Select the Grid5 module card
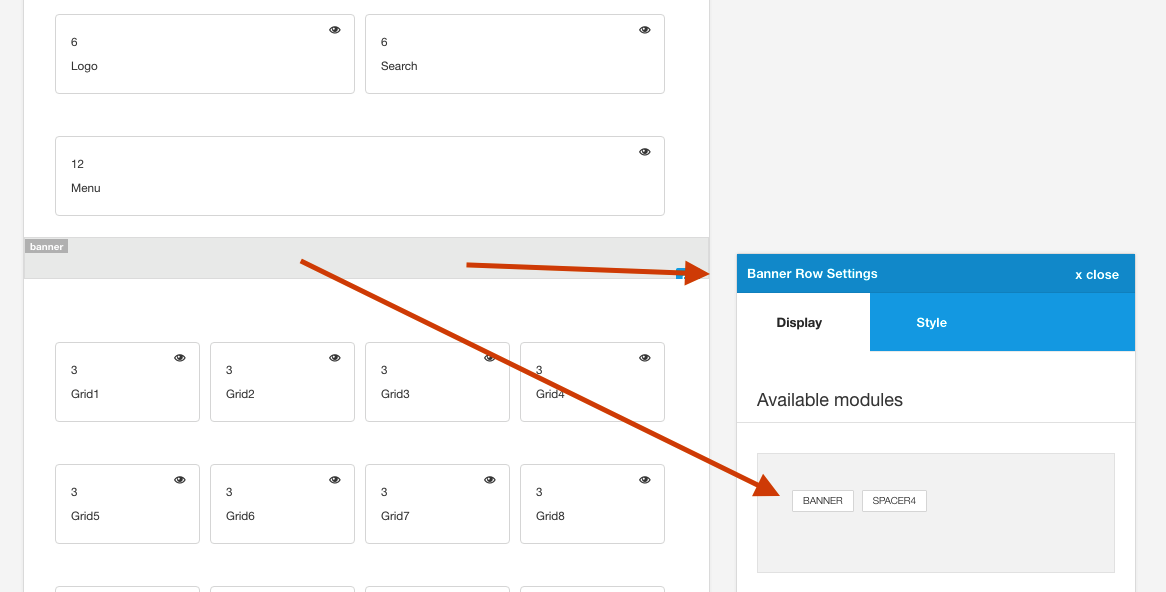1166x592 pixels. point(127,503)
